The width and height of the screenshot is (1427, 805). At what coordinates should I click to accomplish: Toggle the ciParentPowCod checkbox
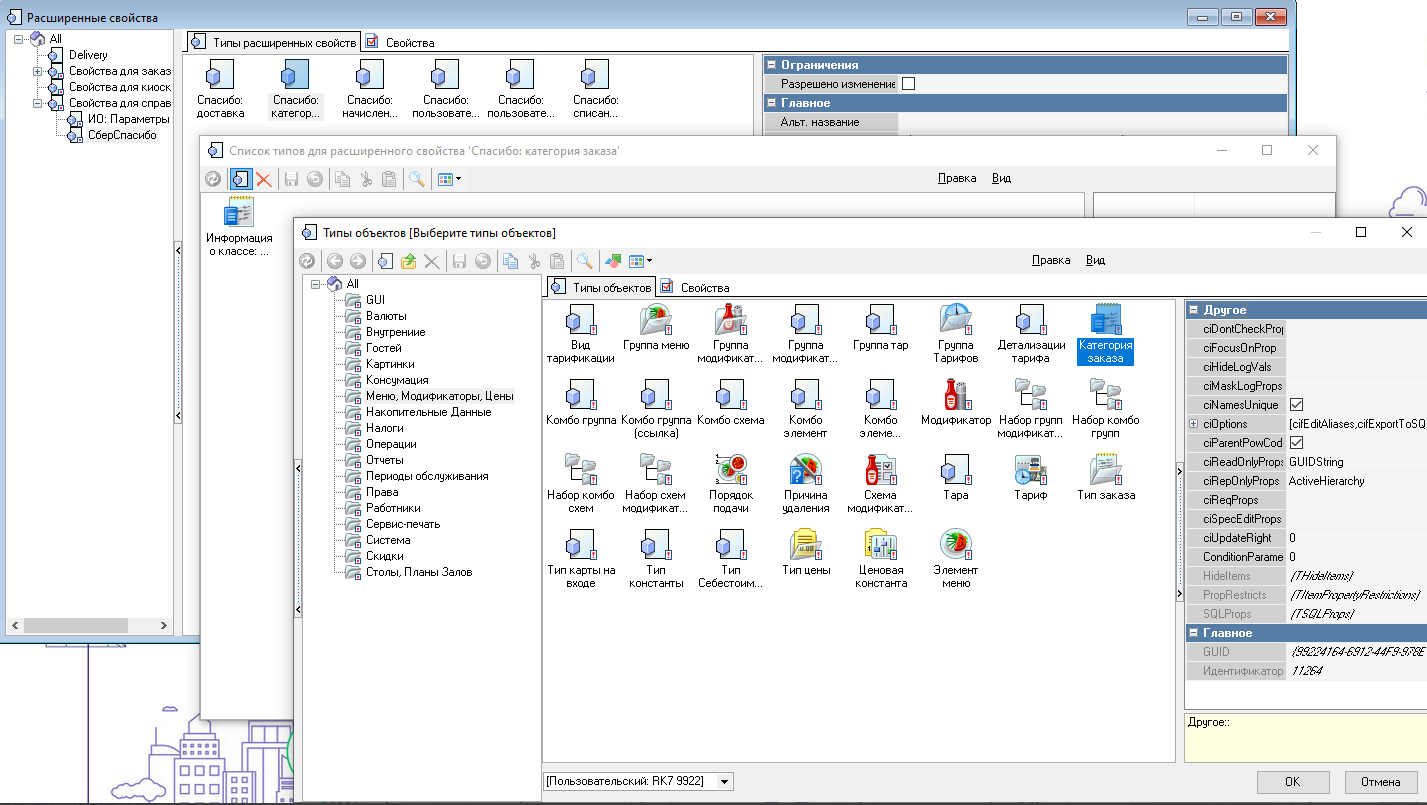(1296, 443)
